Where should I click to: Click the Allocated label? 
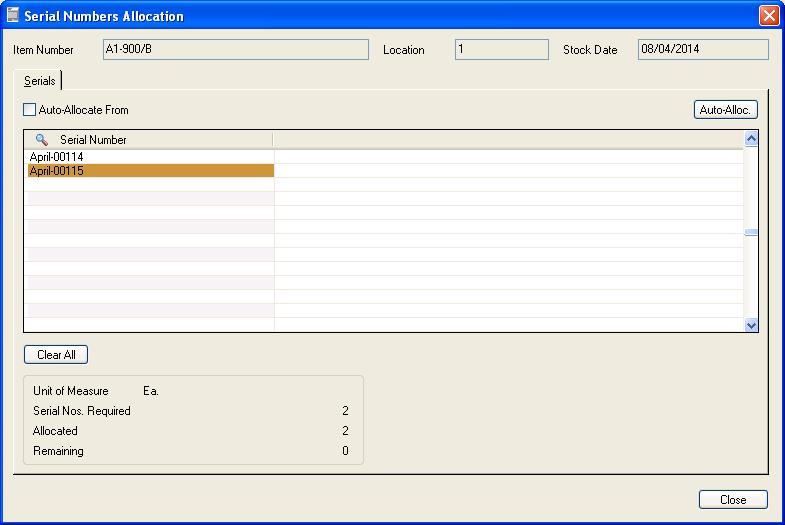(55, 431)
